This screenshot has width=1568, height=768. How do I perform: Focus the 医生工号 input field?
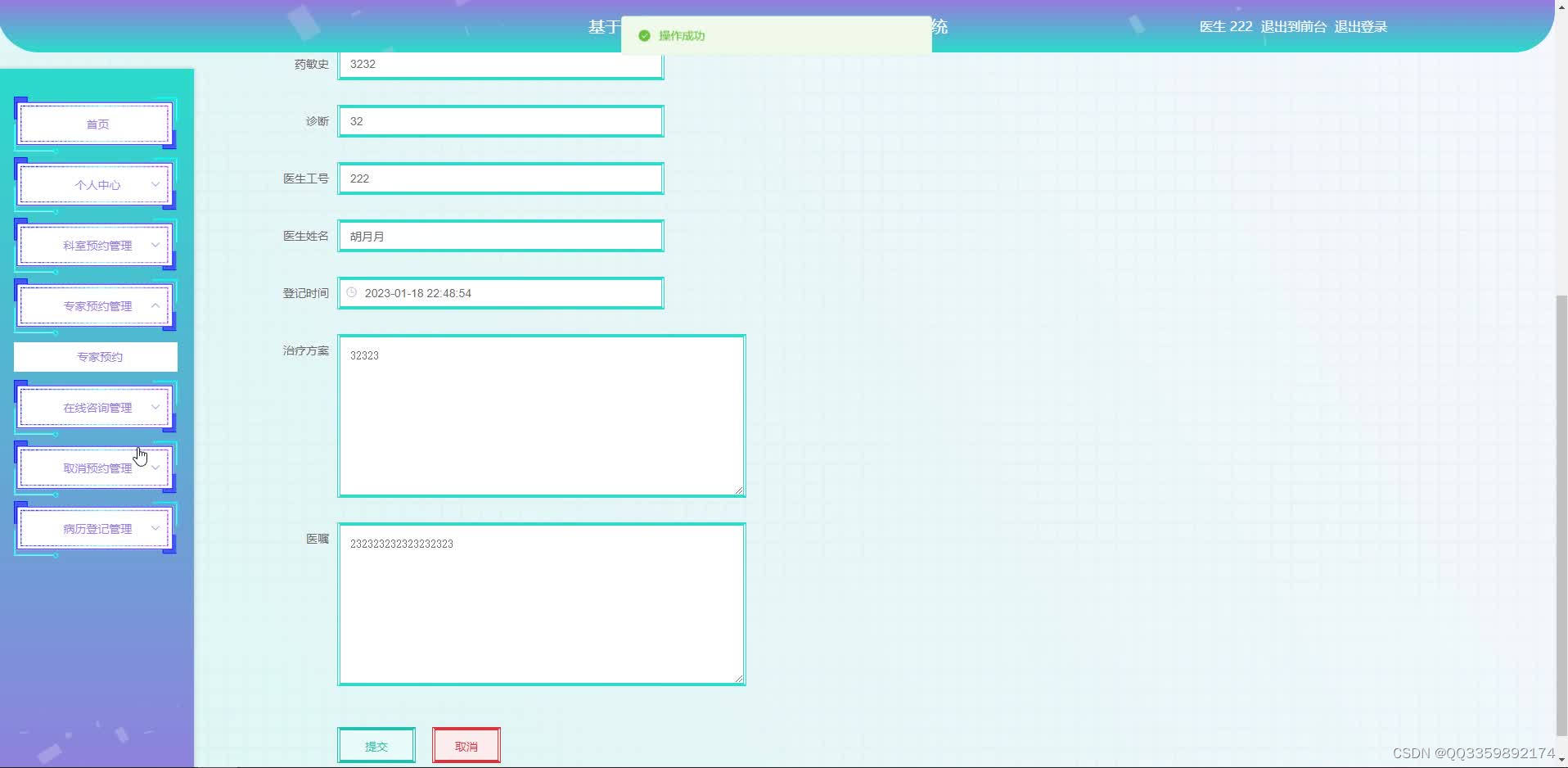501,178
